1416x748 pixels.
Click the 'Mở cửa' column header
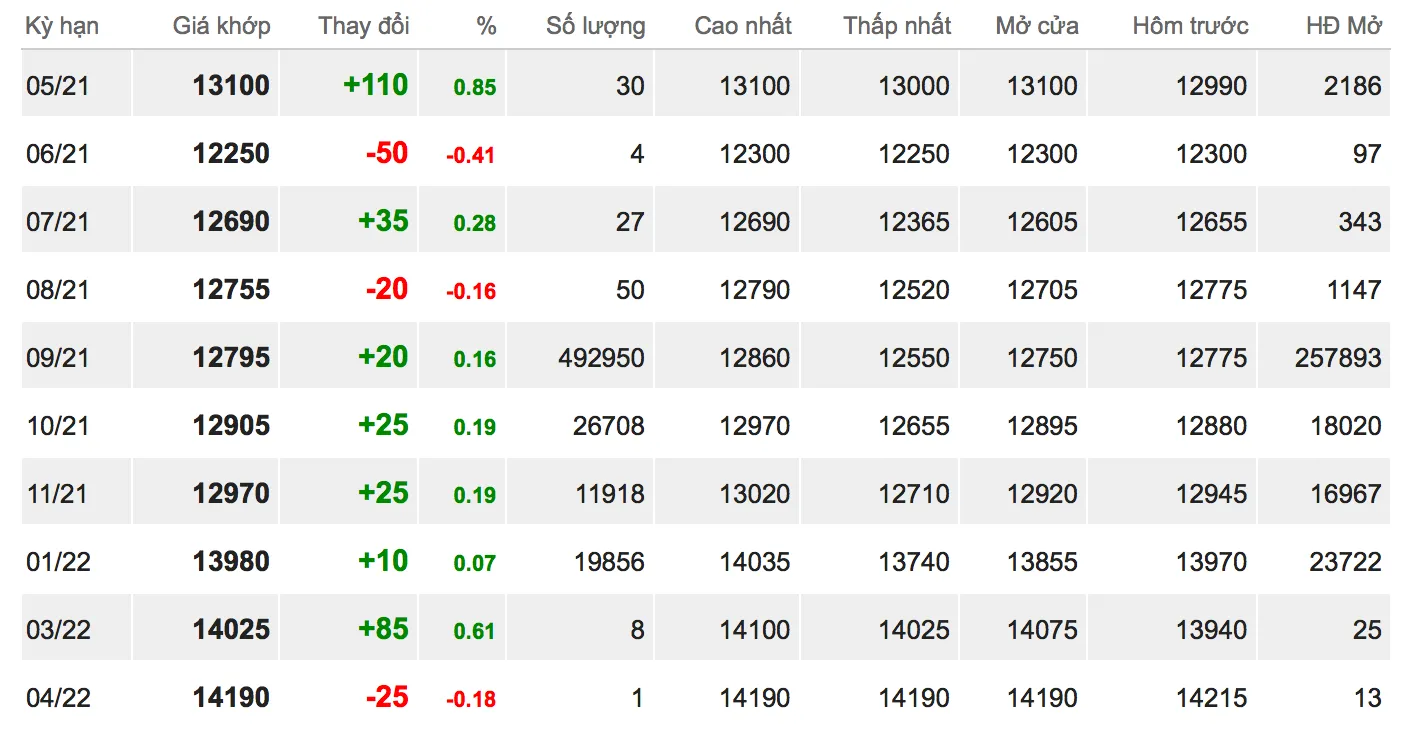click(1037, 26)
